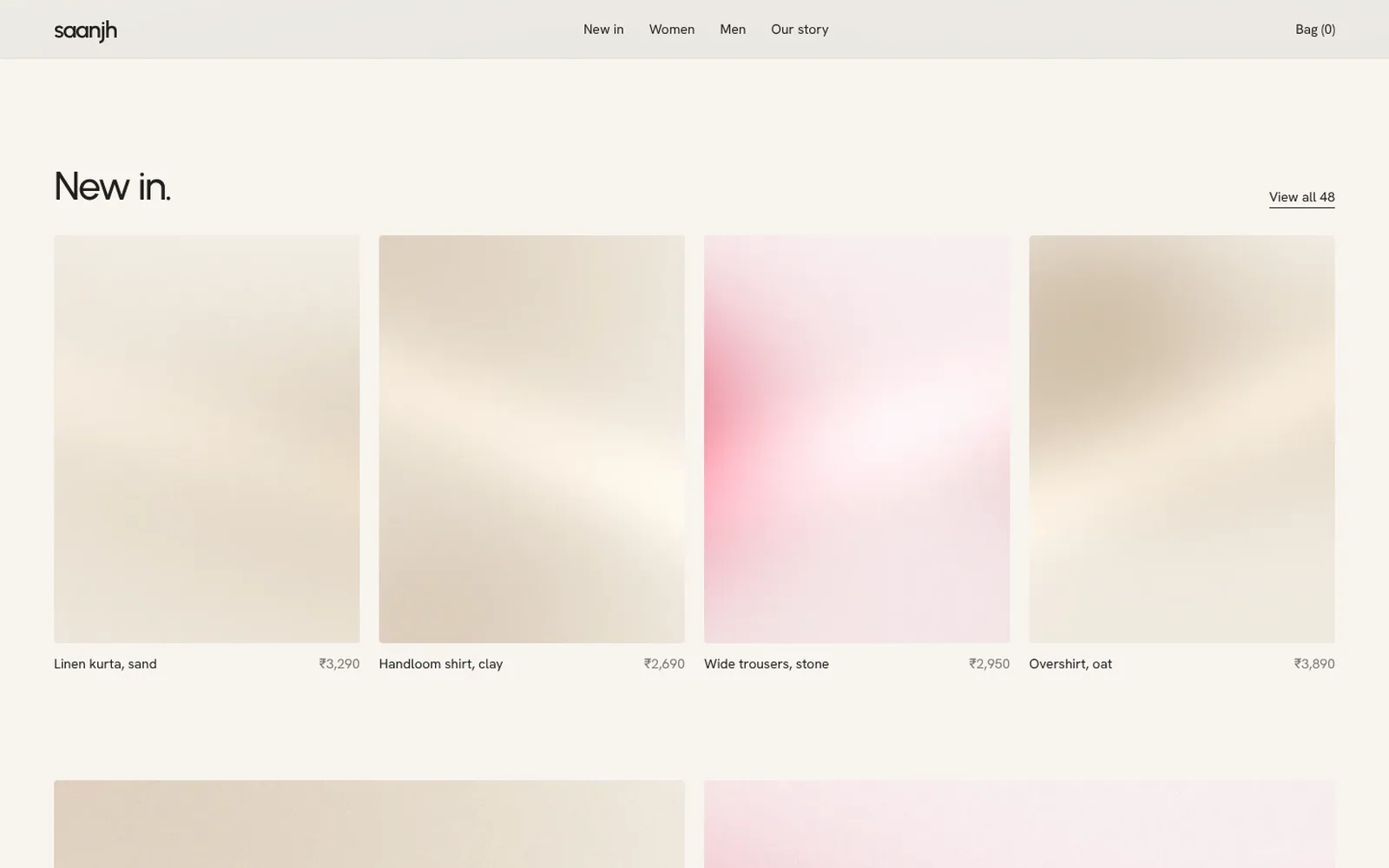Select the Linen kurta, sand title
This screenshot has height=868, width=1389.
[105, 664]
